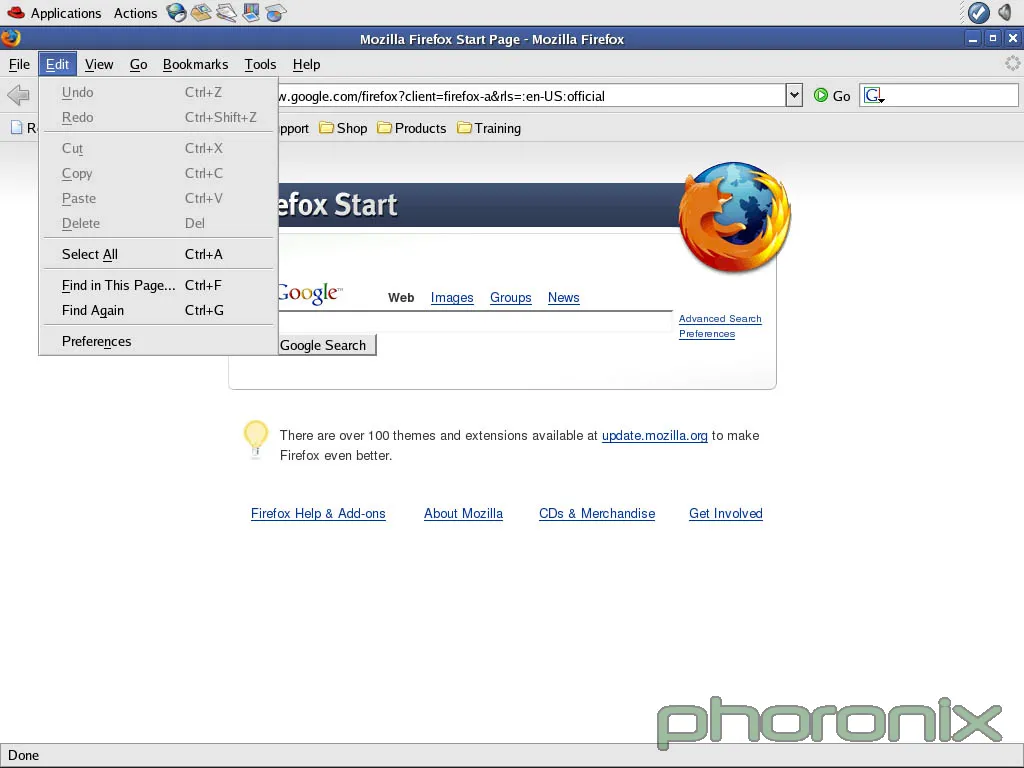Open the CDs & Merchandise link

coord(597,513)
